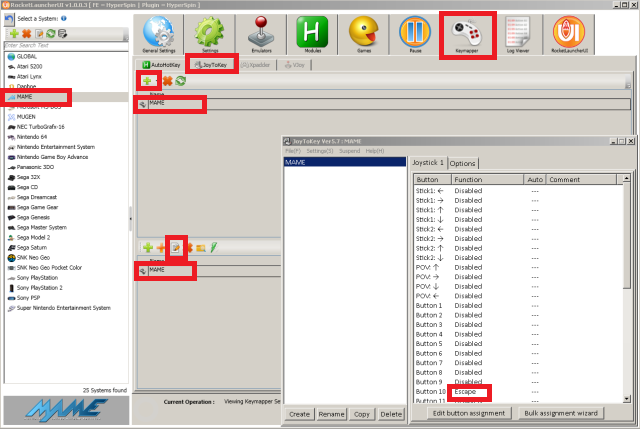
Task: Open JoyToKey Help(H) menu
Action: (x=375, y=151)
